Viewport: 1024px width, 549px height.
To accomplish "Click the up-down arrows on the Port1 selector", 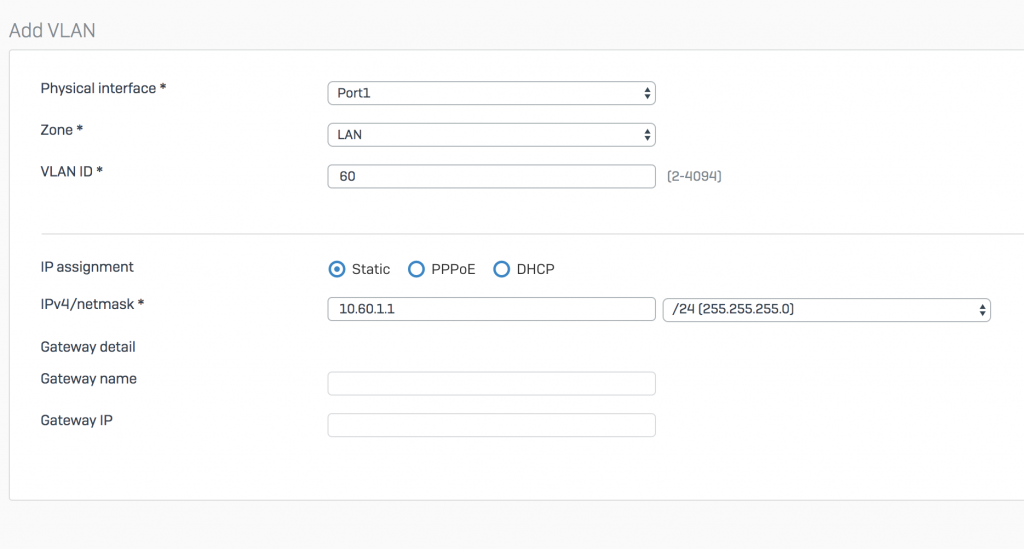I will click(x=647, y=93).
